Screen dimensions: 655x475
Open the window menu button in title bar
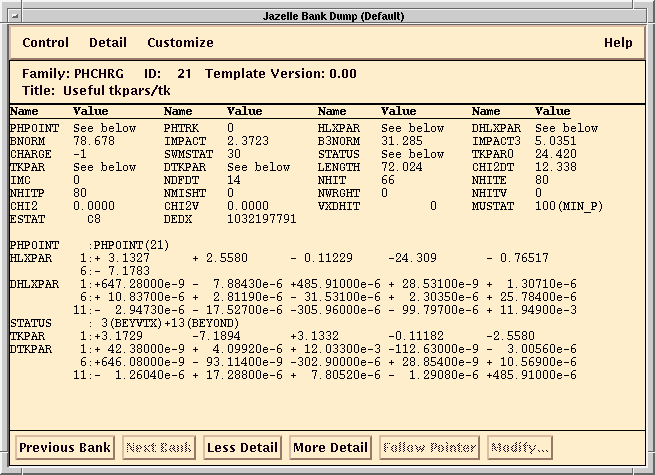click(x=13, y=16)
